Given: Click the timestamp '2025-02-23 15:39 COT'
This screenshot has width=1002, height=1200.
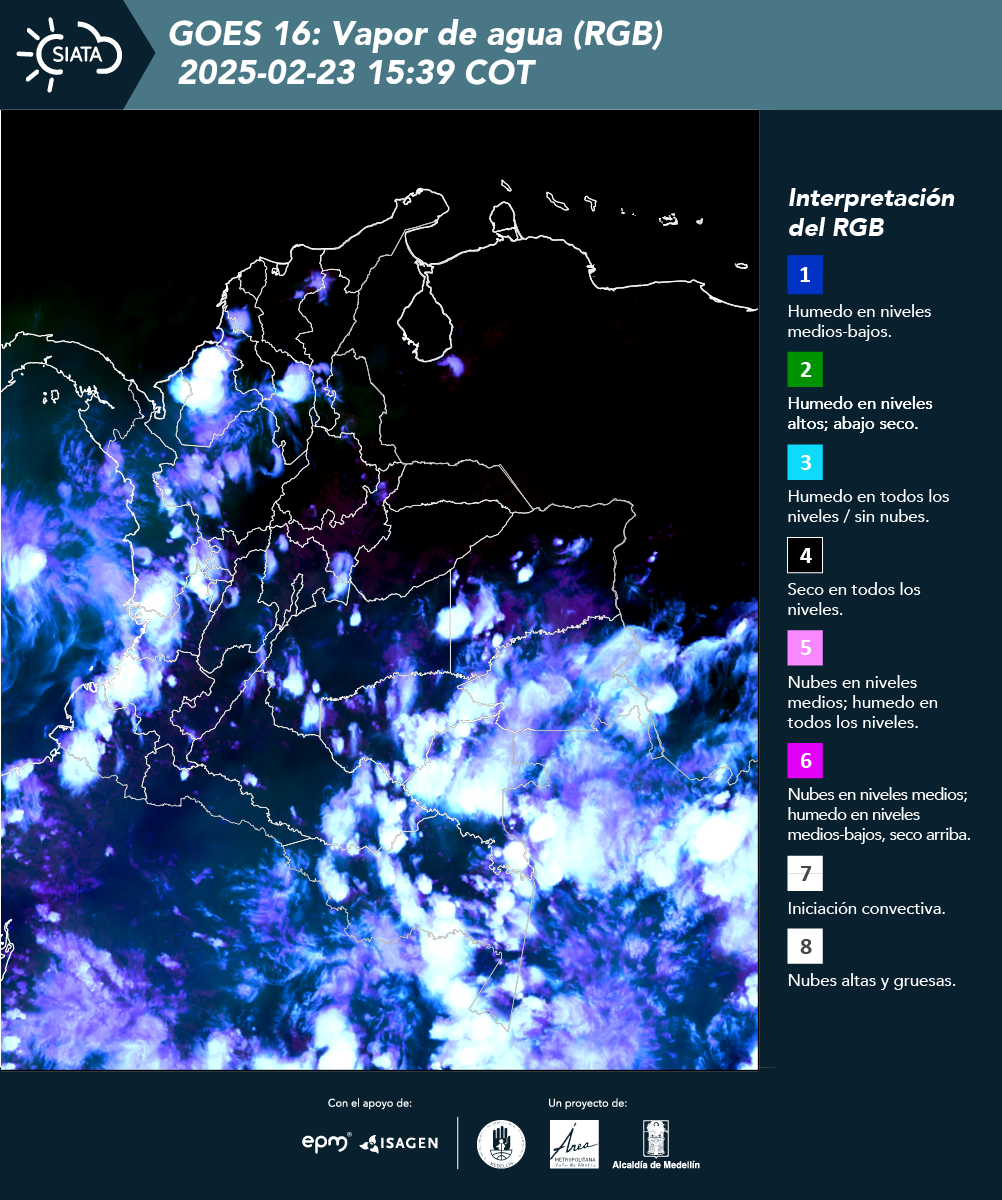Looking at the screenshot, I should point(357,73).
